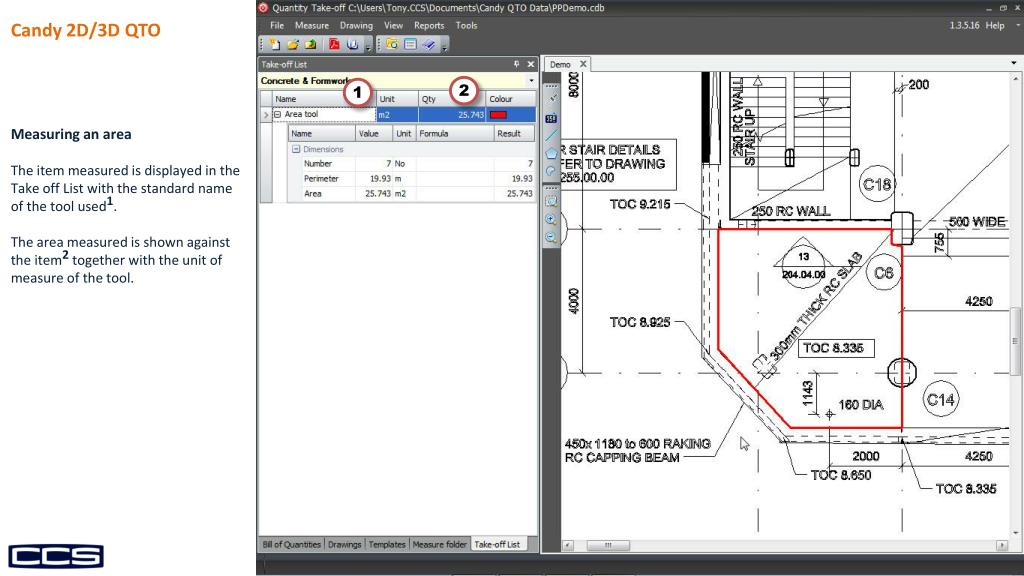Image resolution: width=1024 pixels, height=576 pixels.
Task: Click the Open folder toolbar icon
Action: pos(293,44)
